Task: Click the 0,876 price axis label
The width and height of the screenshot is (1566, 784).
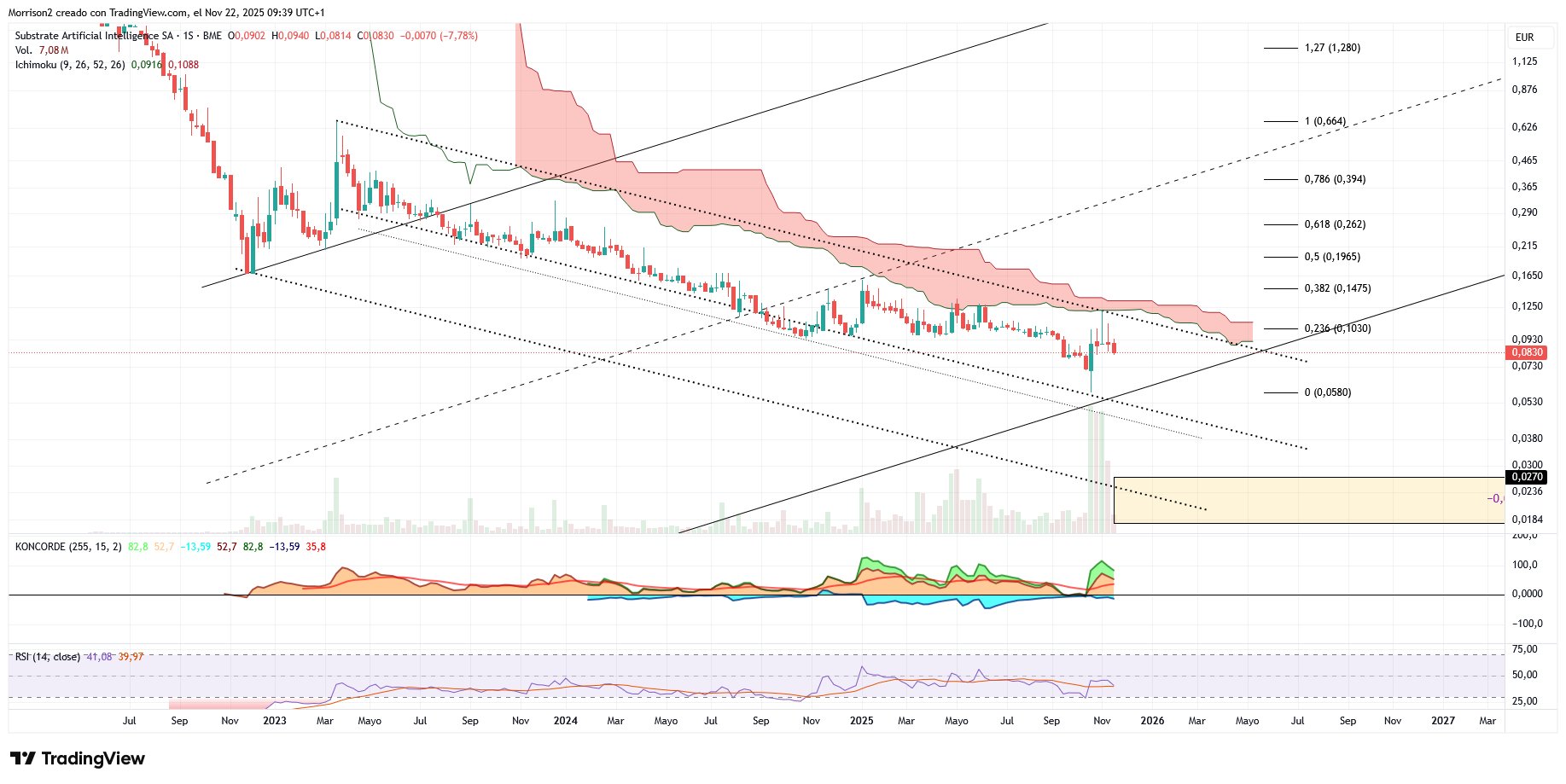Action: coord(1525,90)
